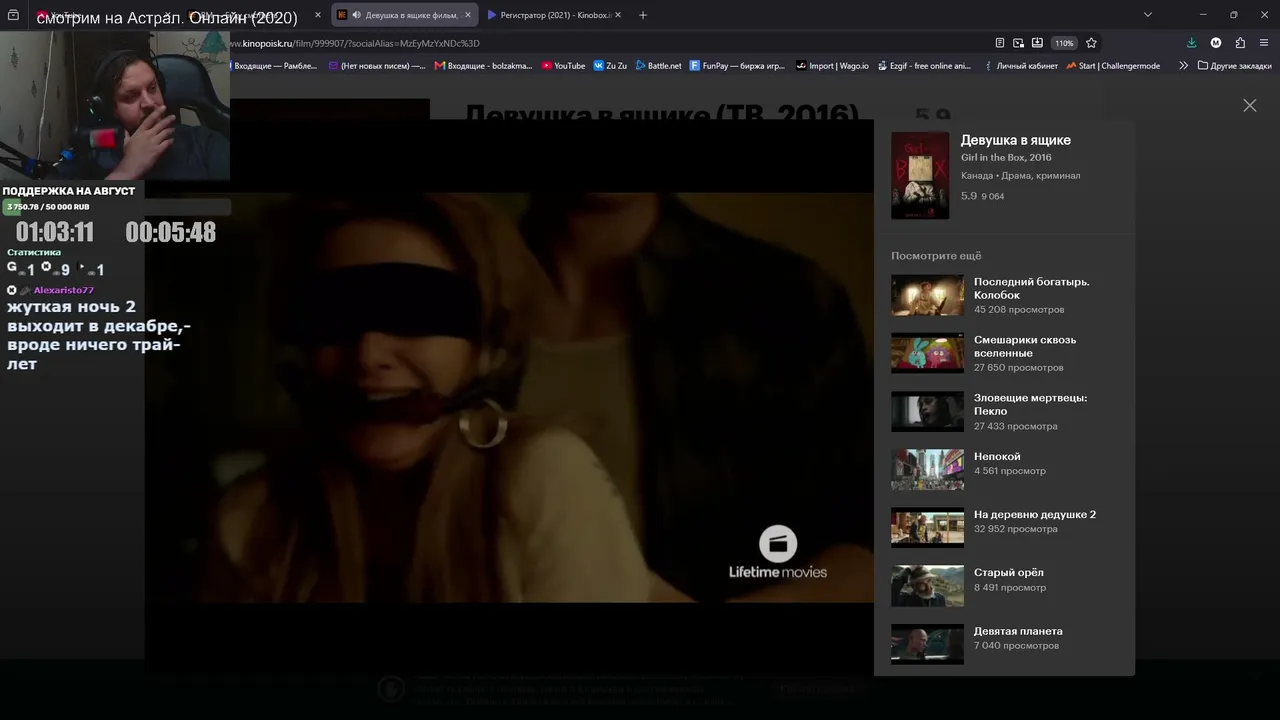Image resolution: width=1280 pixels, height=720 pixels.
Task: Click the '8 491 просмотр' view count
Action: pyautogui.click(x=1010, y=587)
